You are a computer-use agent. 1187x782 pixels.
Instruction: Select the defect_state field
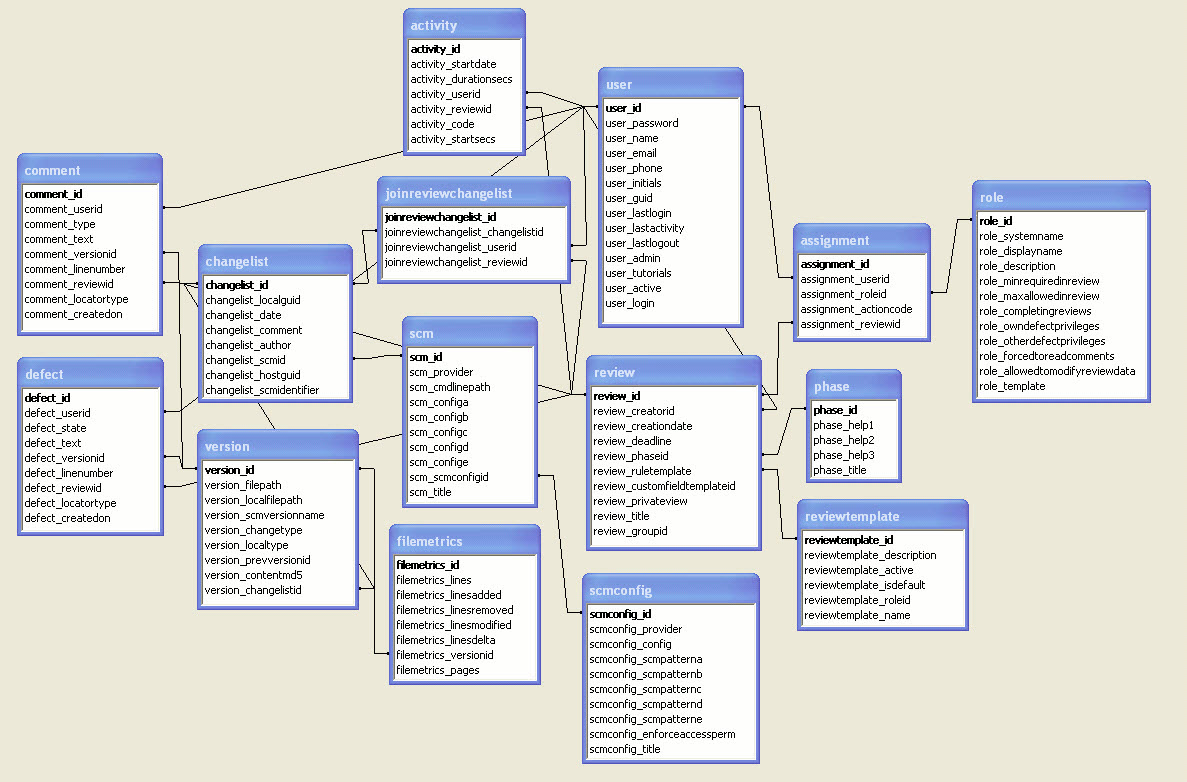coord(55,428)
